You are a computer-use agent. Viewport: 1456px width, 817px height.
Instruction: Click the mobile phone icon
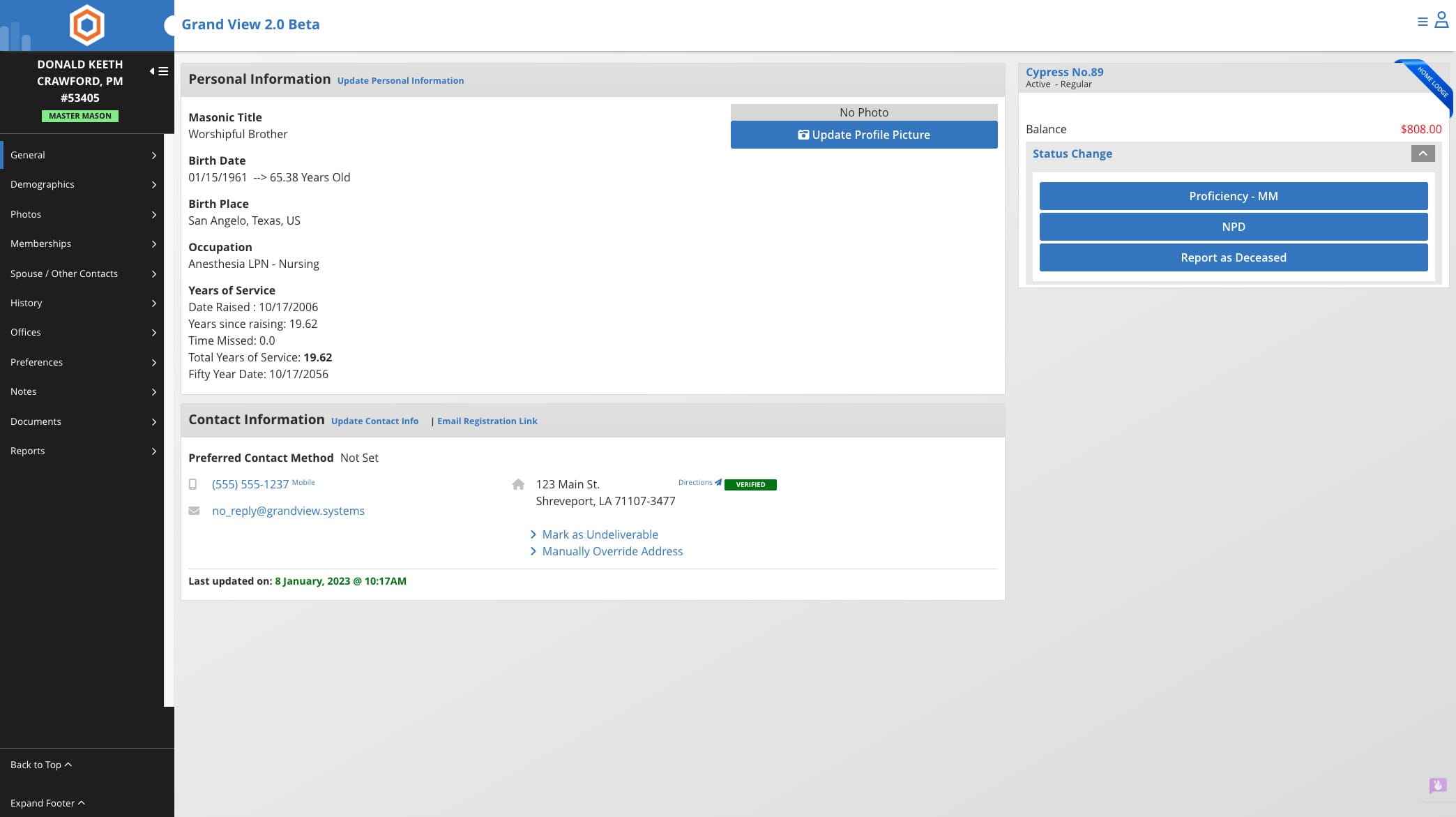pyautogui.click(x=192, y=484)
